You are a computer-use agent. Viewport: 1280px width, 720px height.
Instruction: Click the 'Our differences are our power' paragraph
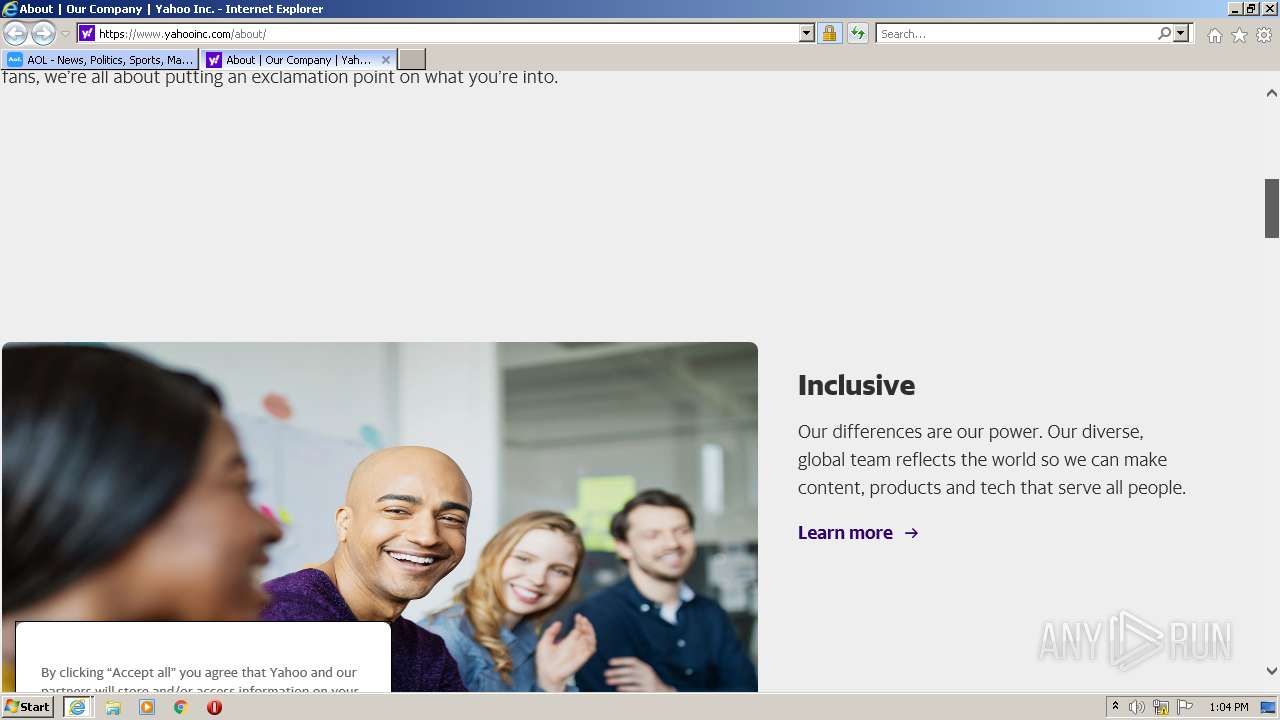coord(992,460)
